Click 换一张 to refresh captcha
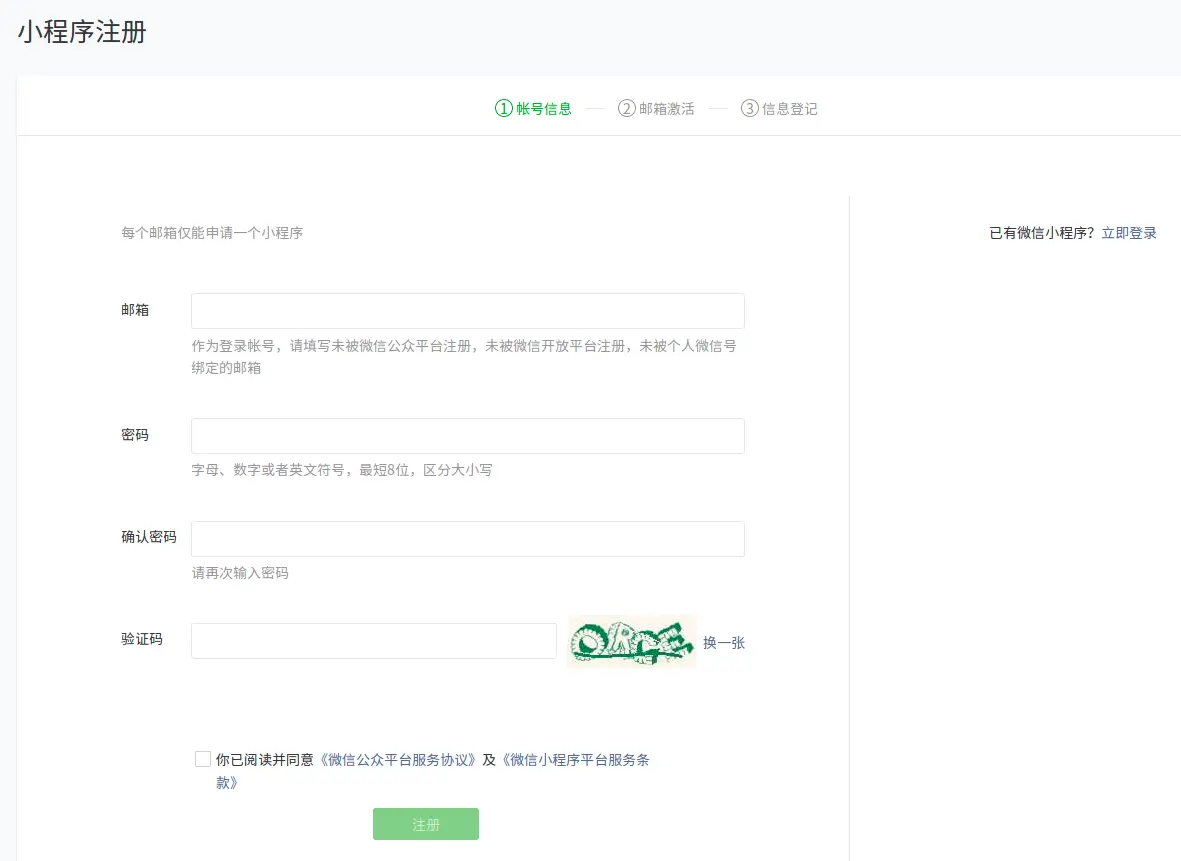Viewport: 1181px width, 861px height. pos(724,643)
